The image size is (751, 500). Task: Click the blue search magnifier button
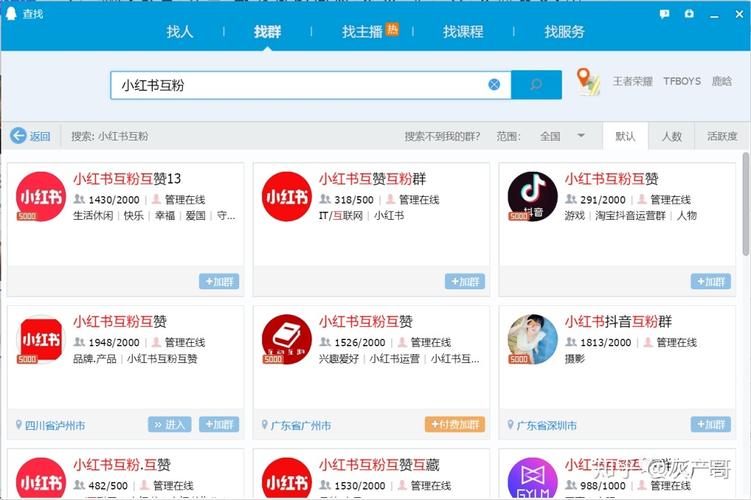click(x=536, y=85)
